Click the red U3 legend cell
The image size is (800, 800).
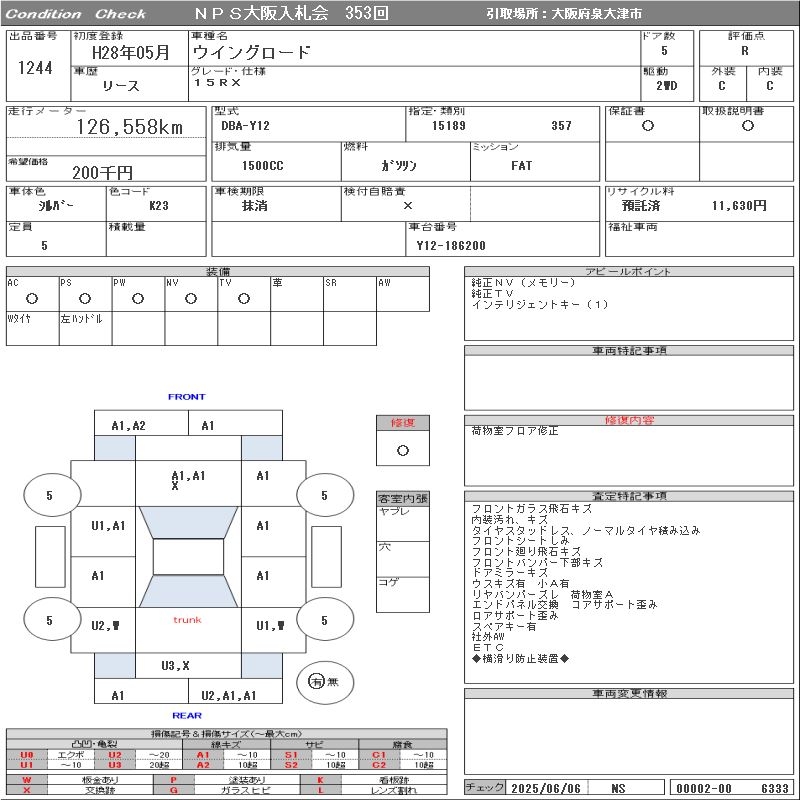click(x=115, y=765)
